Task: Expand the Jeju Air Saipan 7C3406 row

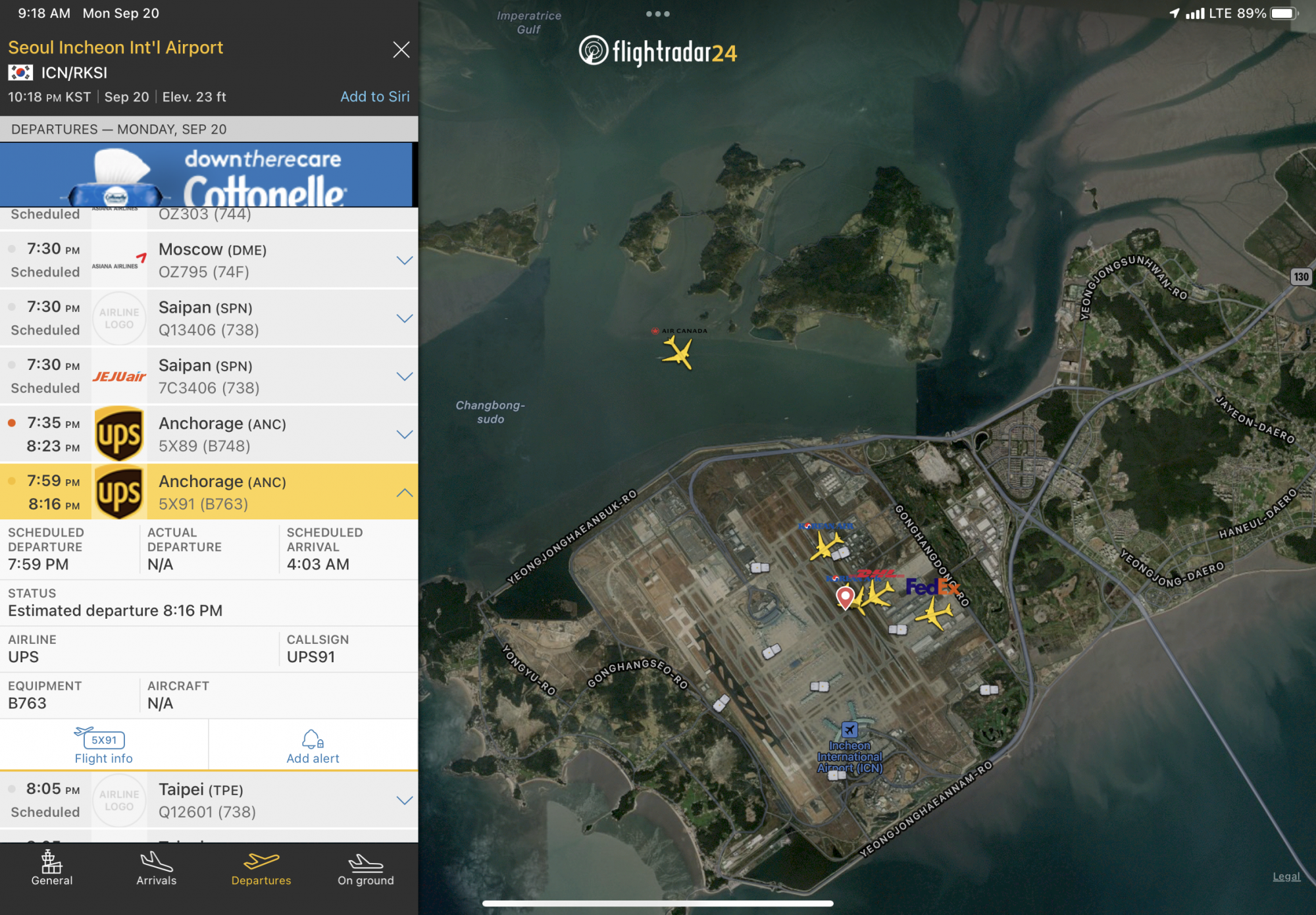Action: [x=405, y=376]
